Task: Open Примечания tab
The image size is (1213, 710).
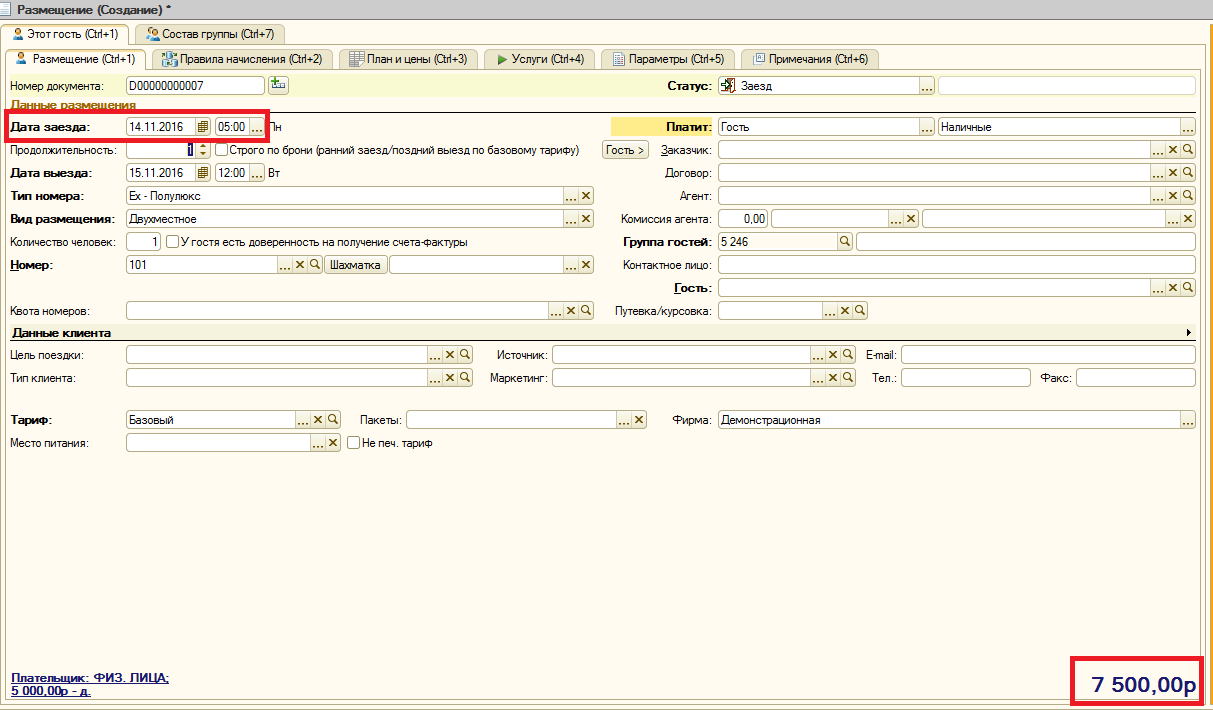Action: (810, 59)
